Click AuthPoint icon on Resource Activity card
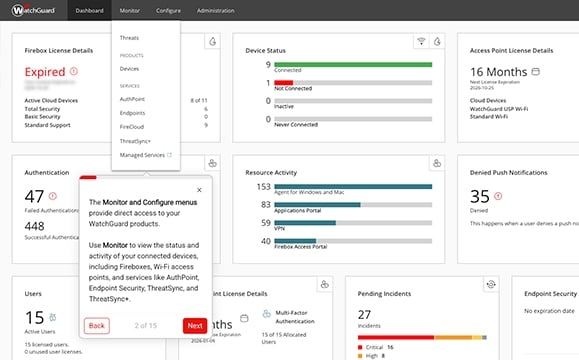The image size is (579, 360). [x=437, y=163]
